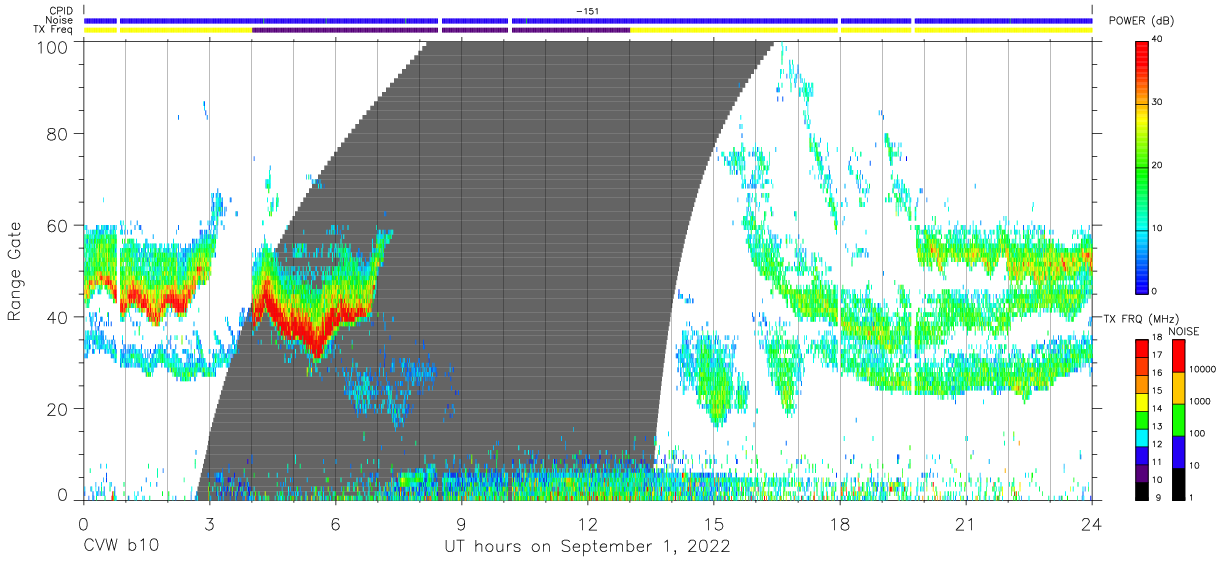This screenshot has width=1228, height=567.
Task: Click the 100 label on the noise legend
Action: pyautogui.click(x=1197, y=433)
